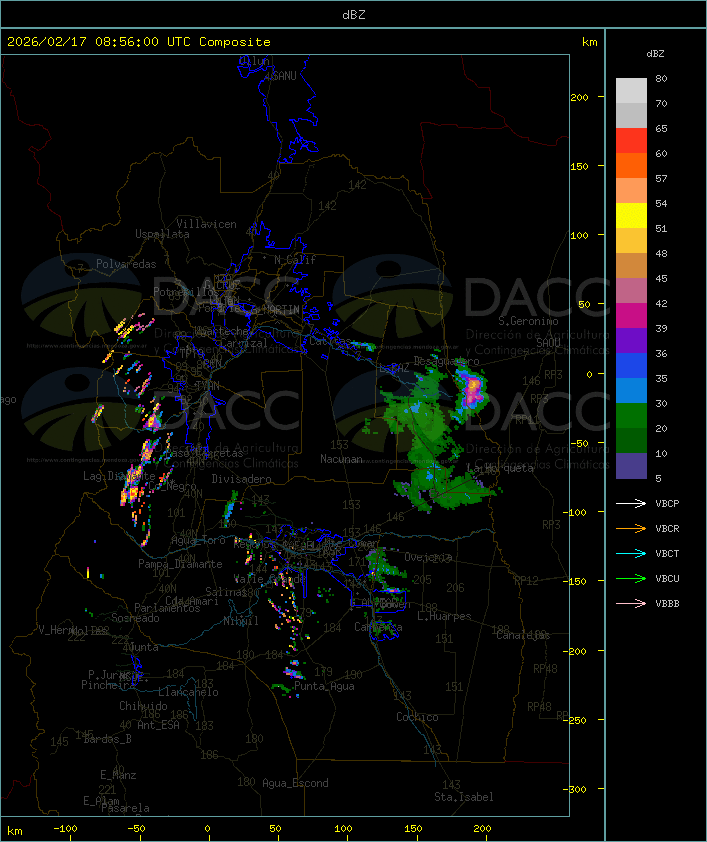
Task: Click the S.Geronimo place label
Action: click(528, 321)
